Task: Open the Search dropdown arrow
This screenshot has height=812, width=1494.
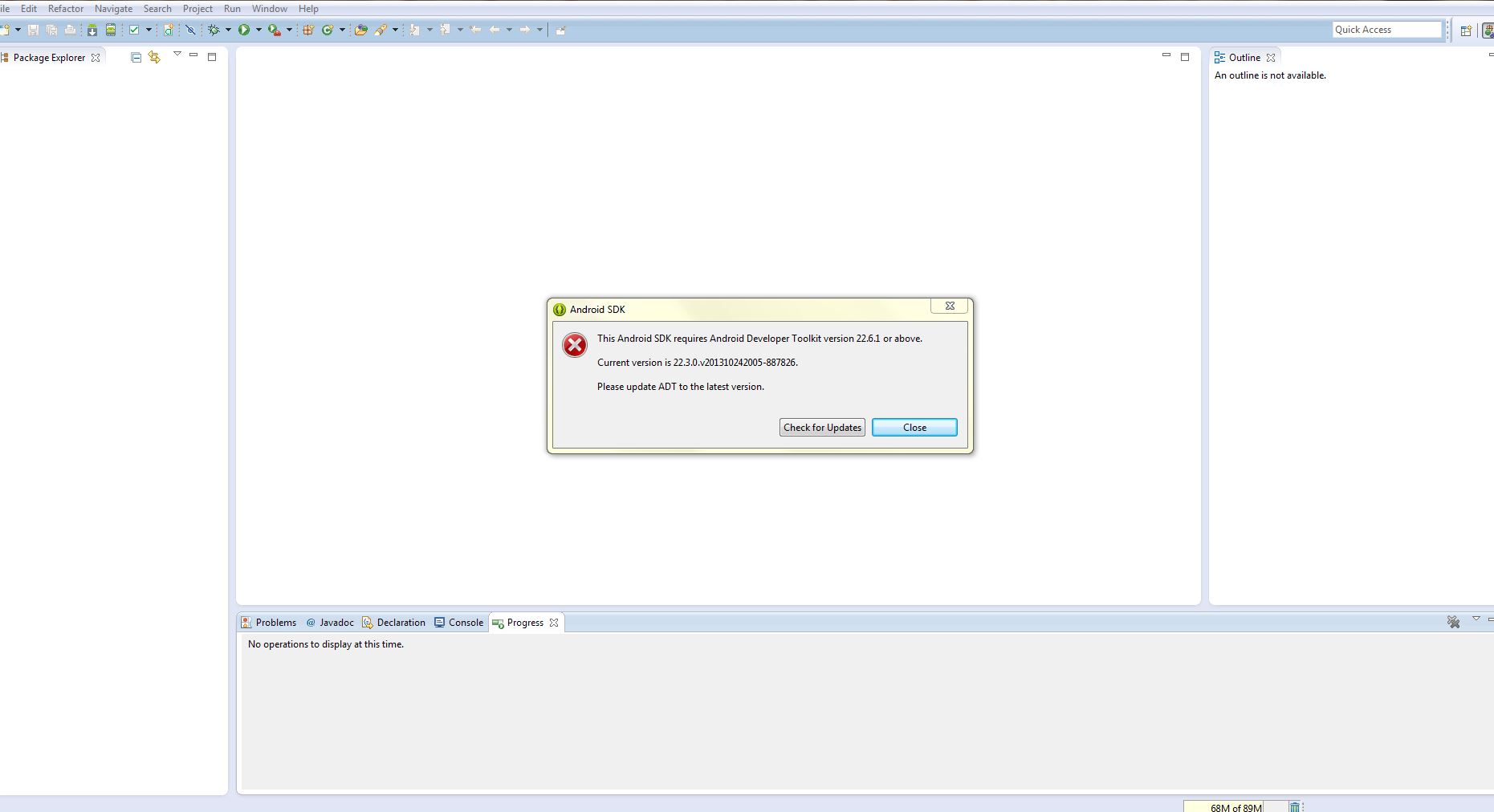Action: tap(395, 30)
